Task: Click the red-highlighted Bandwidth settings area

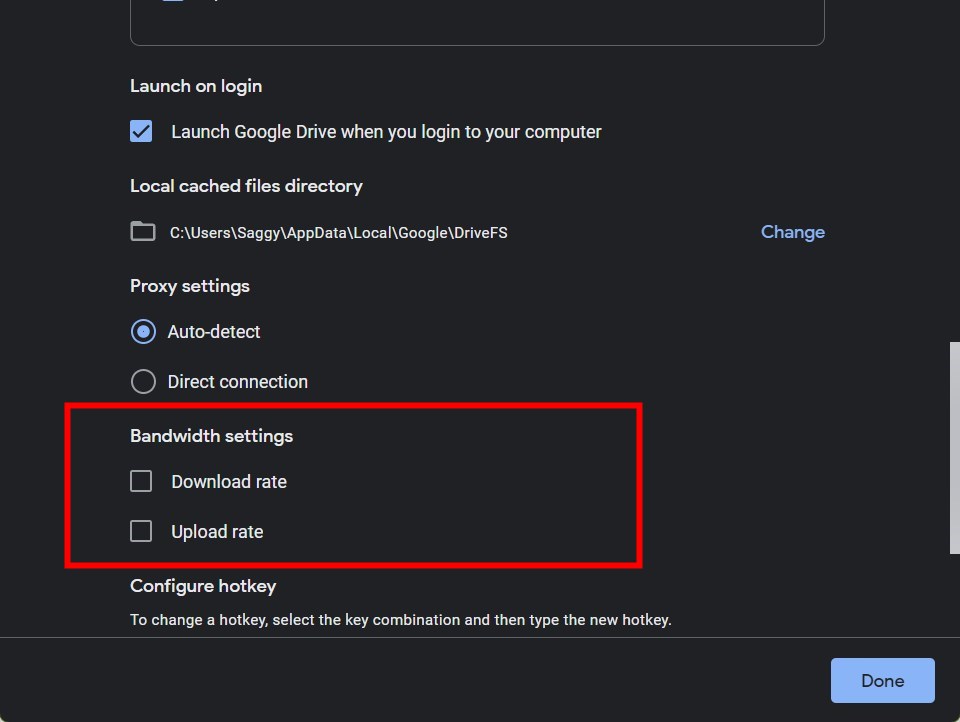Action: coord(352,485)
